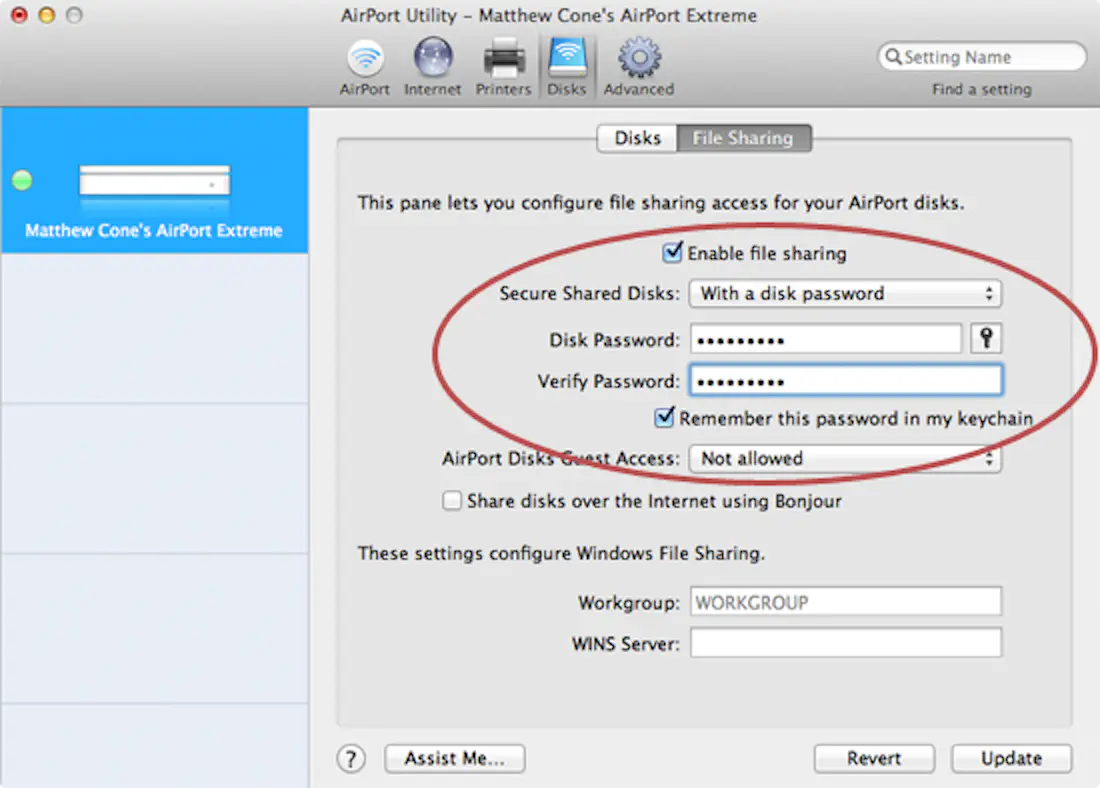The image size is (1100, 788).
Task: Click the magnifier icon in Setting Name search
Action: tap(894, 56)
